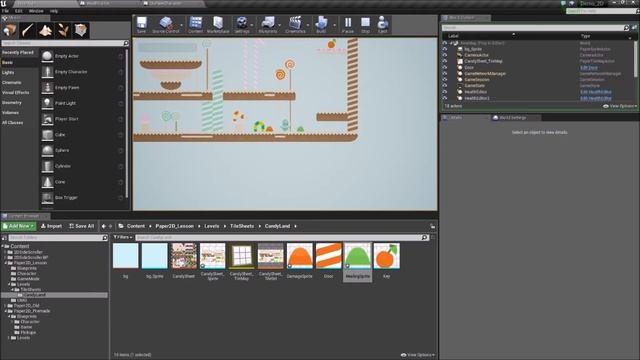Click the Sphere primitive icon
Image resolution: width=640 pixels, height=360 pixels.
pos(47,150)
